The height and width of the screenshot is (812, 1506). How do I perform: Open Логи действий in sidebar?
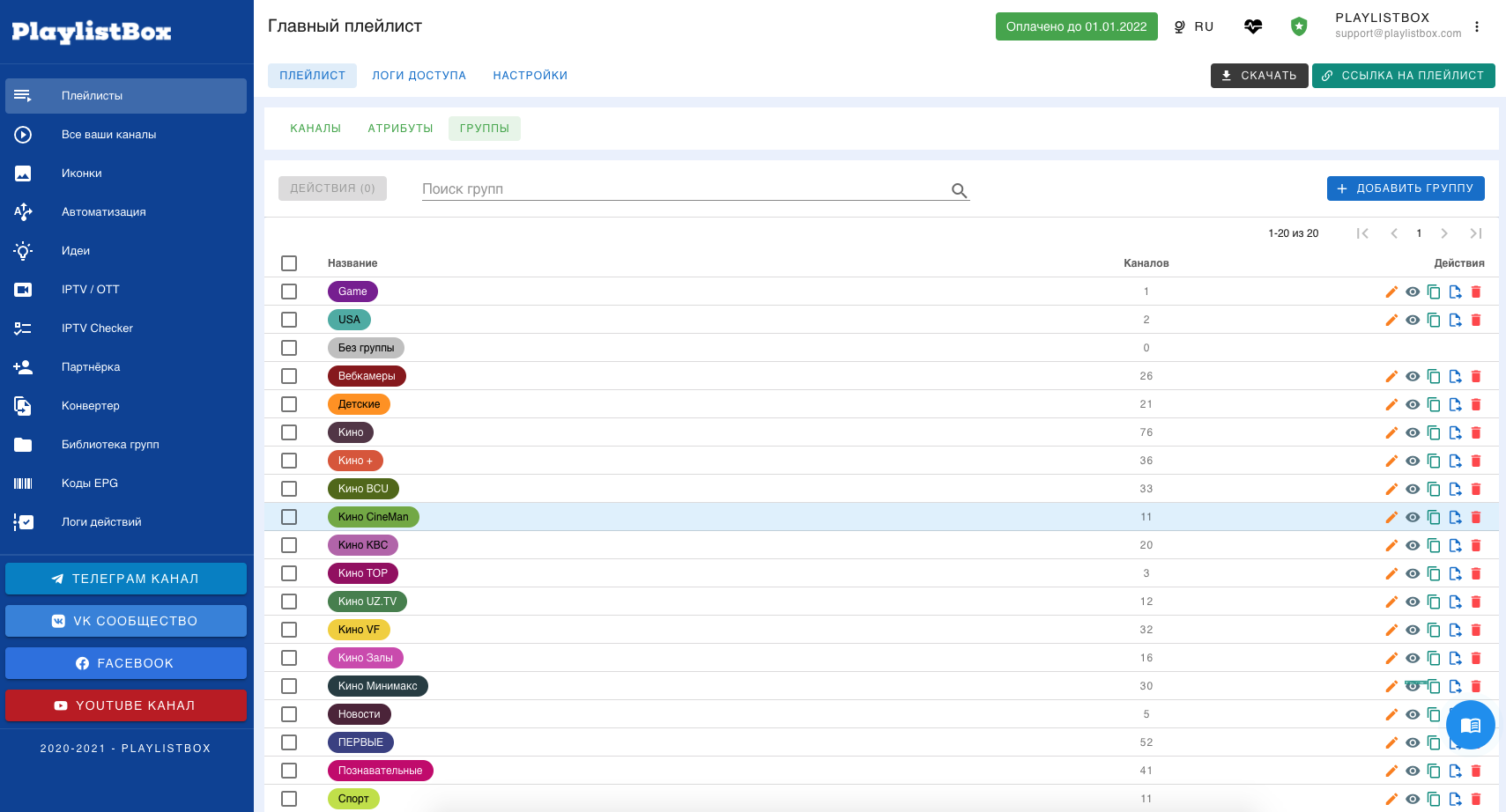pyautogui.click(x=126, y=522)
